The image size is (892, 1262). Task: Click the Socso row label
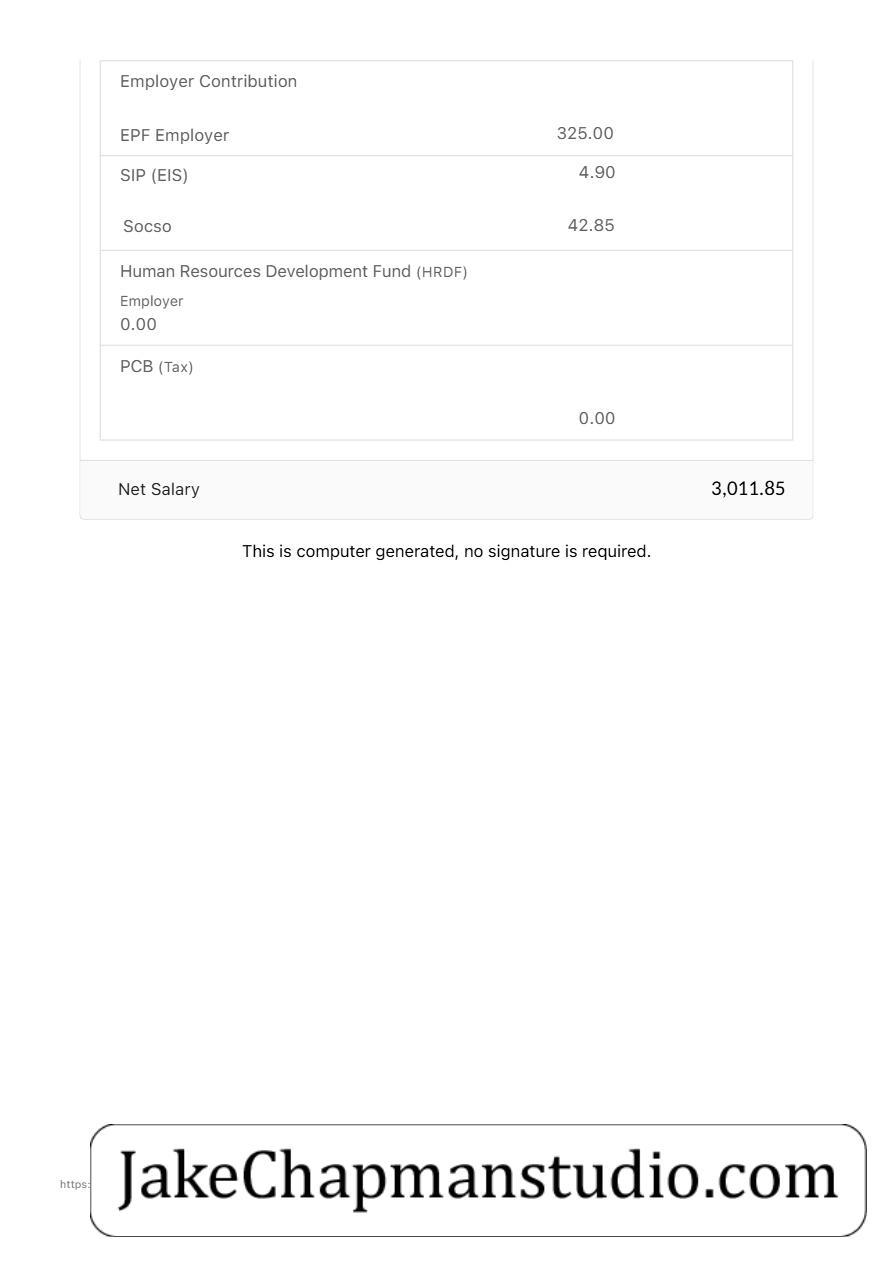tap(147, 226)
